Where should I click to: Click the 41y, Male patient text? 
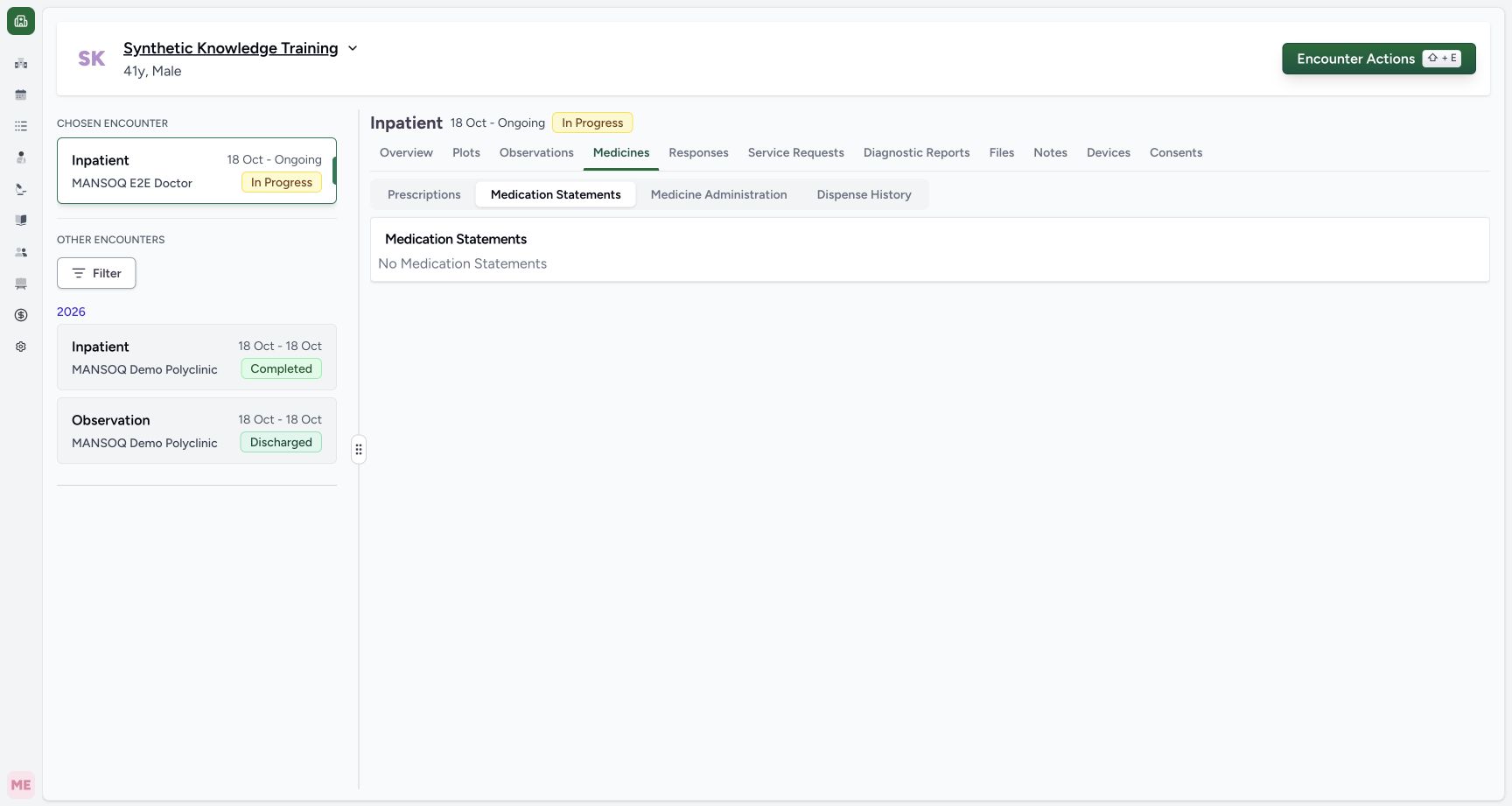[152, 71]
